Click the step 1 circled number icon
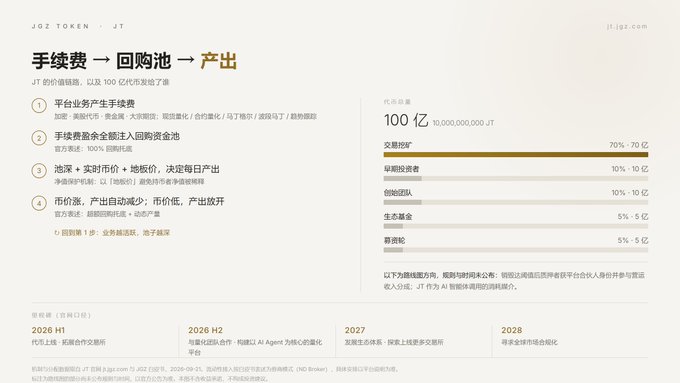Viewport: 680px width, 383px height. [x=39, y=105]
